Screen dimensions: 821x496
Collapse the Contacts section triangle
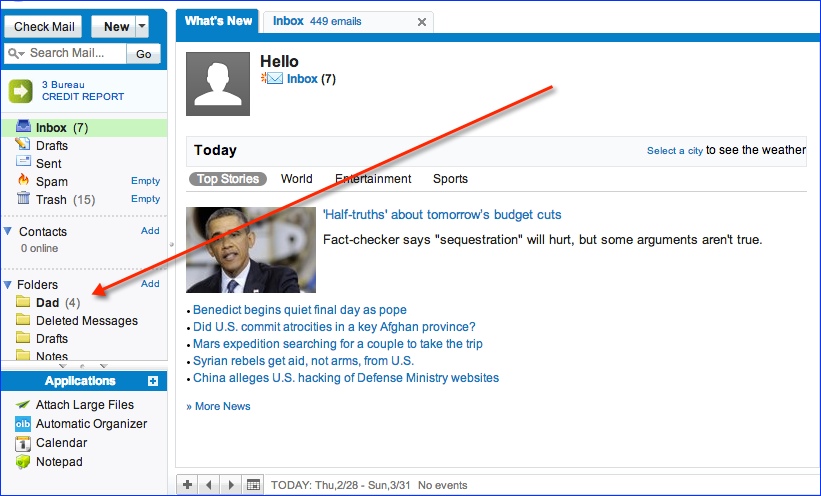point(8,232)
